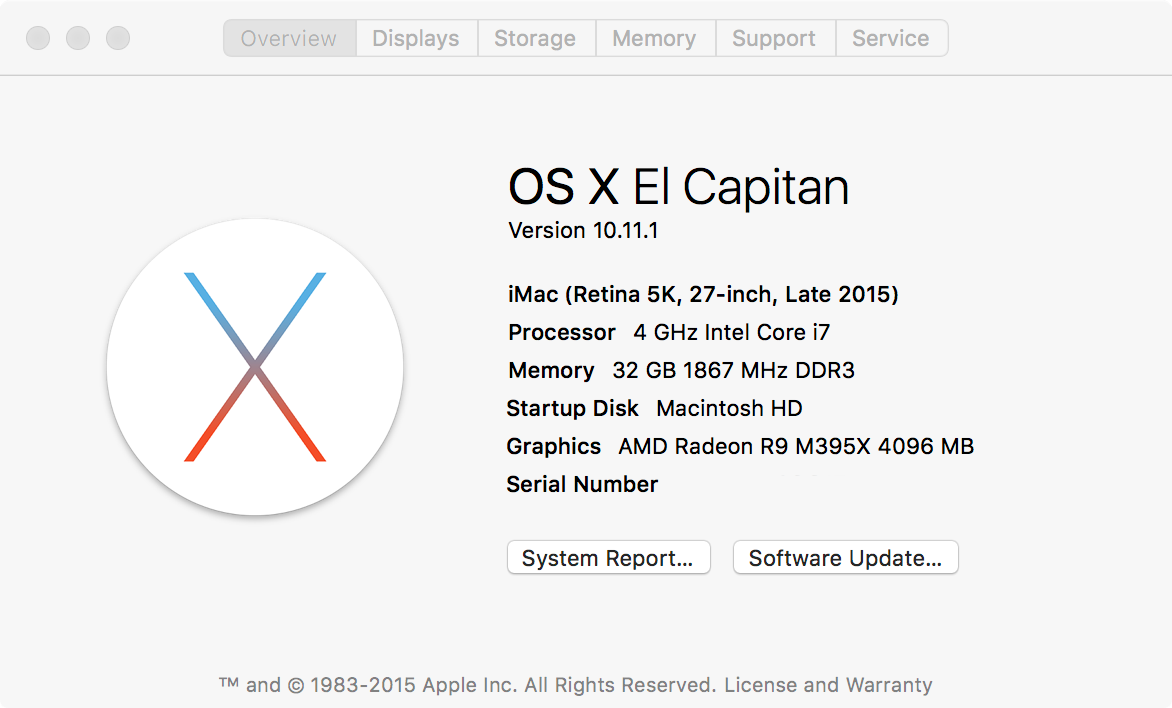Click the window zoom button
This screenshot has width=1172, height=708.
point(118,39)
